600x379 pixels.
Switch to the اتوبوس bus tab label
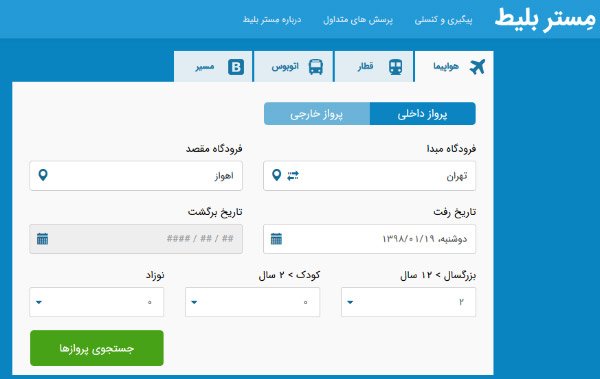click(285, 67)
